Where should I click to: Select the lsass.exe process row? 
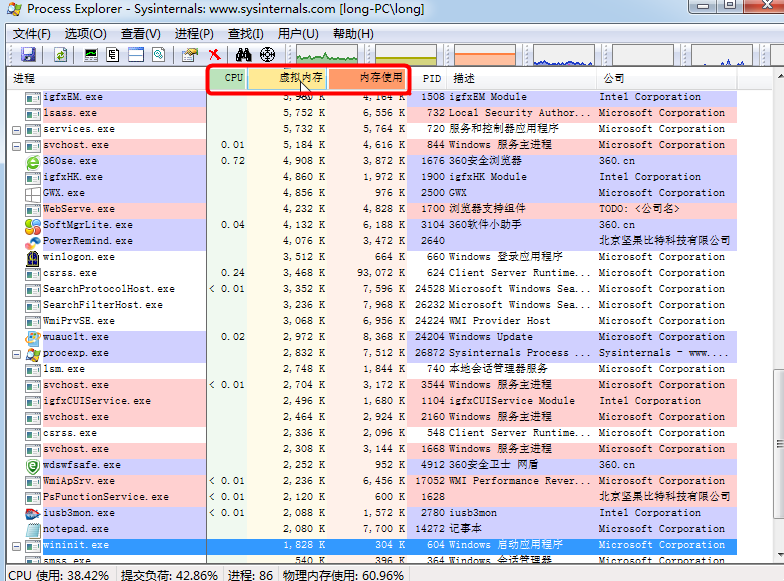pos(372,114)
